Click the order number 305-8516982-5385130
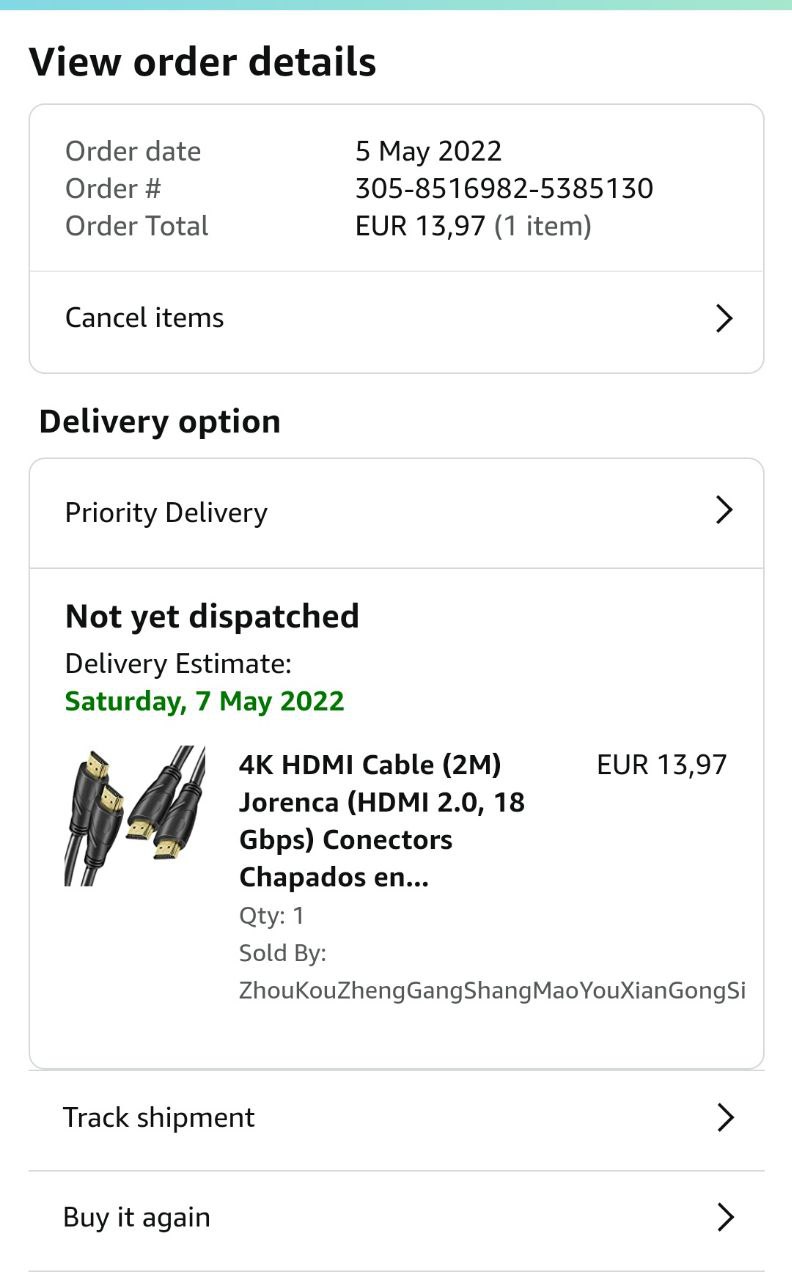The height and width of the screenshot is (1280, 792). tap(504, 188)
